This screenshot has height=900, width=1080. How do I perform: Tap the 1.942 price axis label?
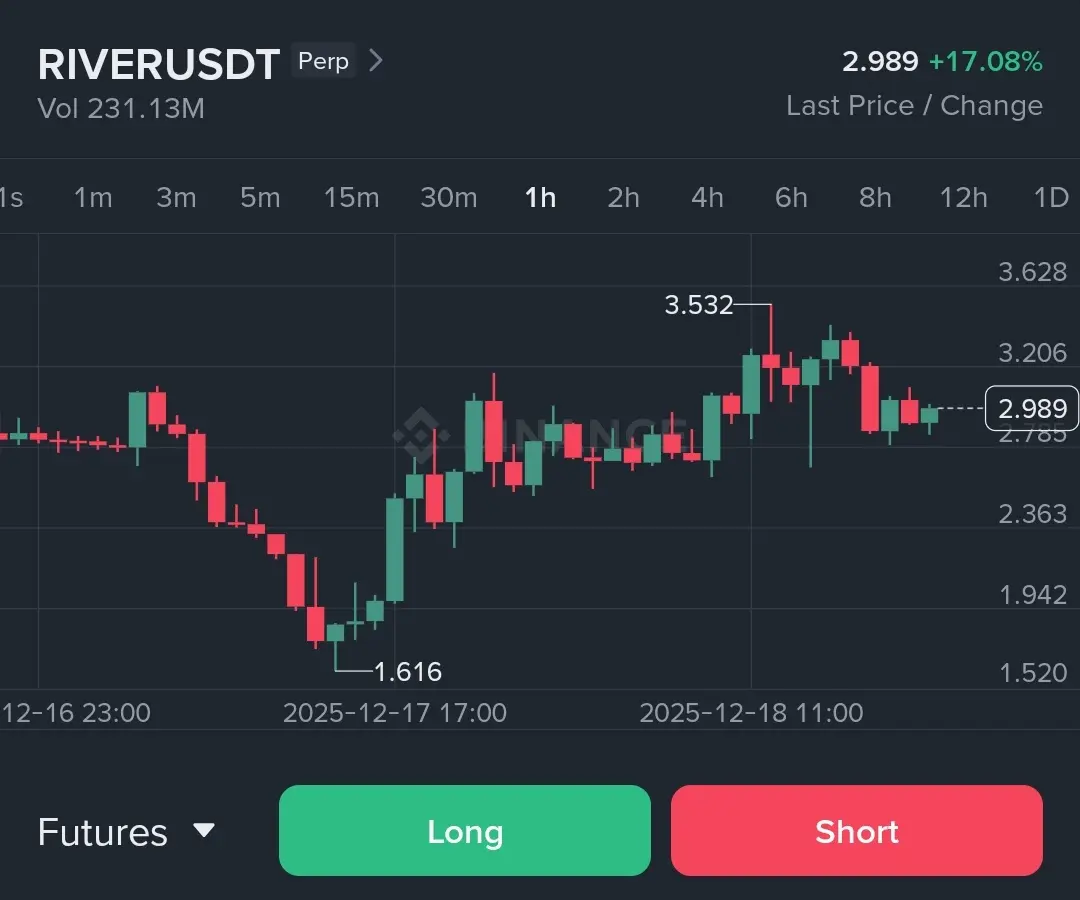[1032, 594]
